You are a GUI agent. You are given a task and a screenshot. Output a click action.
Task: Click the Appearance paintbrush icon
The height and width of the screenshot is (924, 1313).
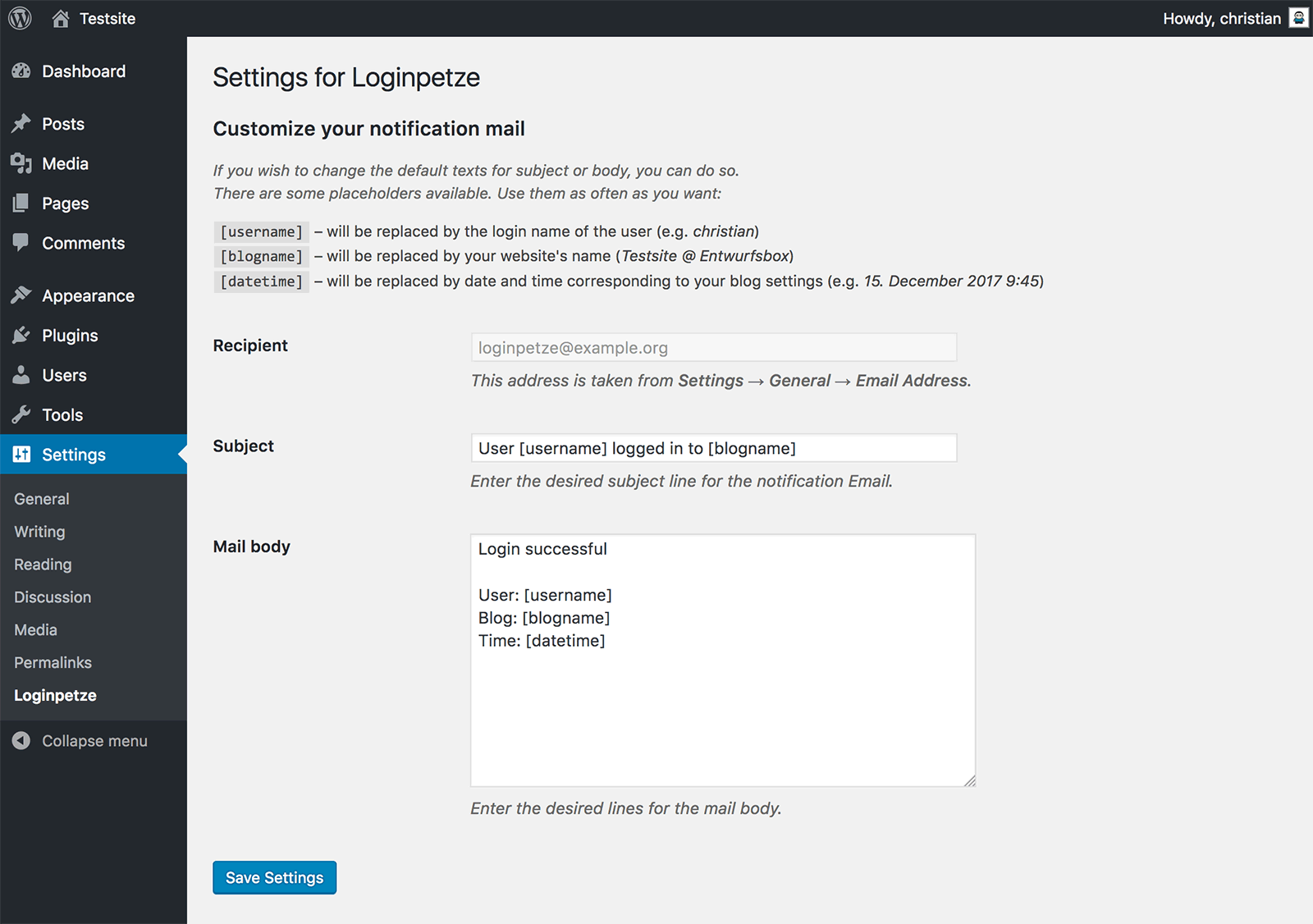coord(21,295)
